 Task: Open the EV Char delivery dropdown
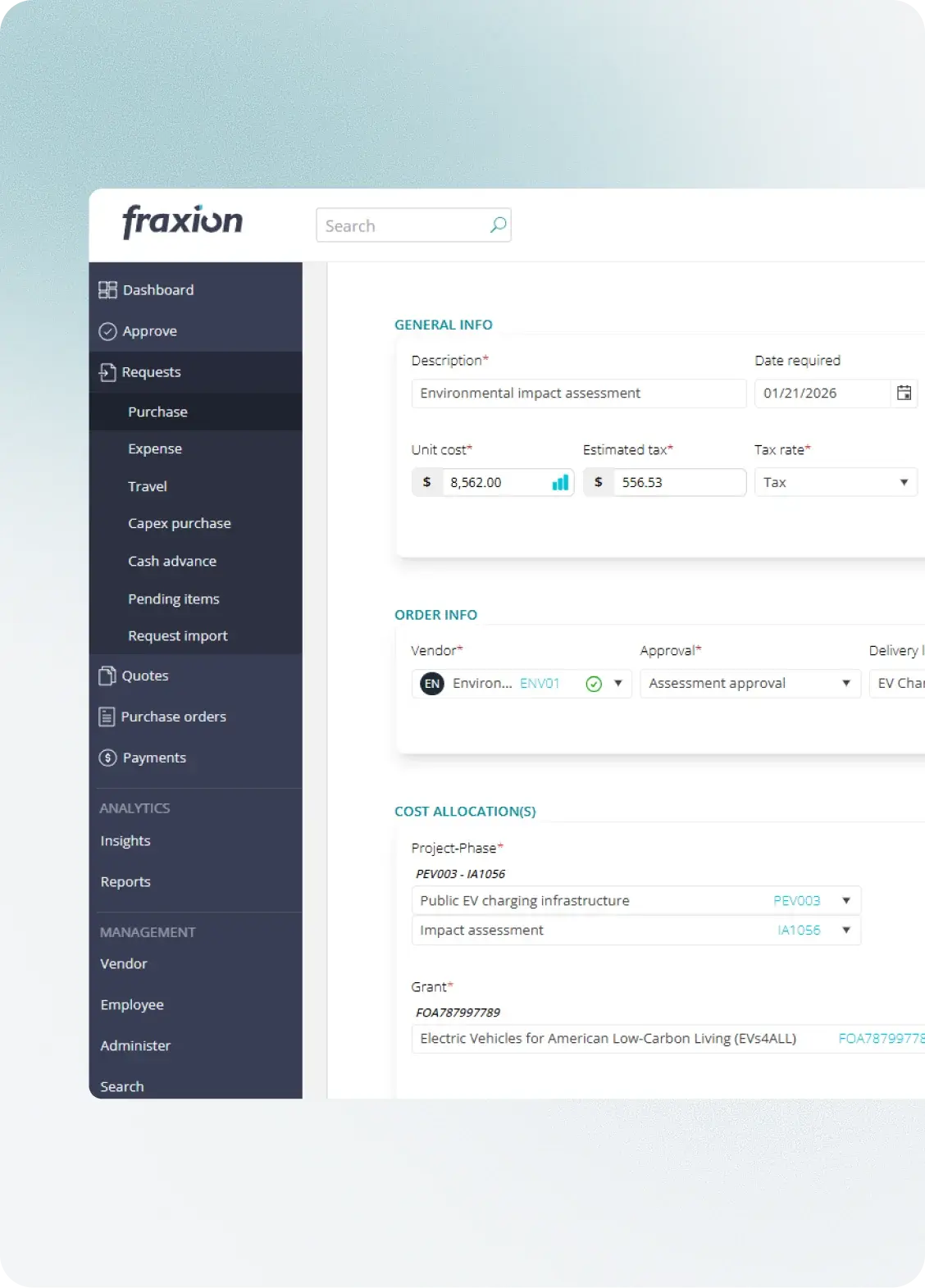tap(897, 683)
